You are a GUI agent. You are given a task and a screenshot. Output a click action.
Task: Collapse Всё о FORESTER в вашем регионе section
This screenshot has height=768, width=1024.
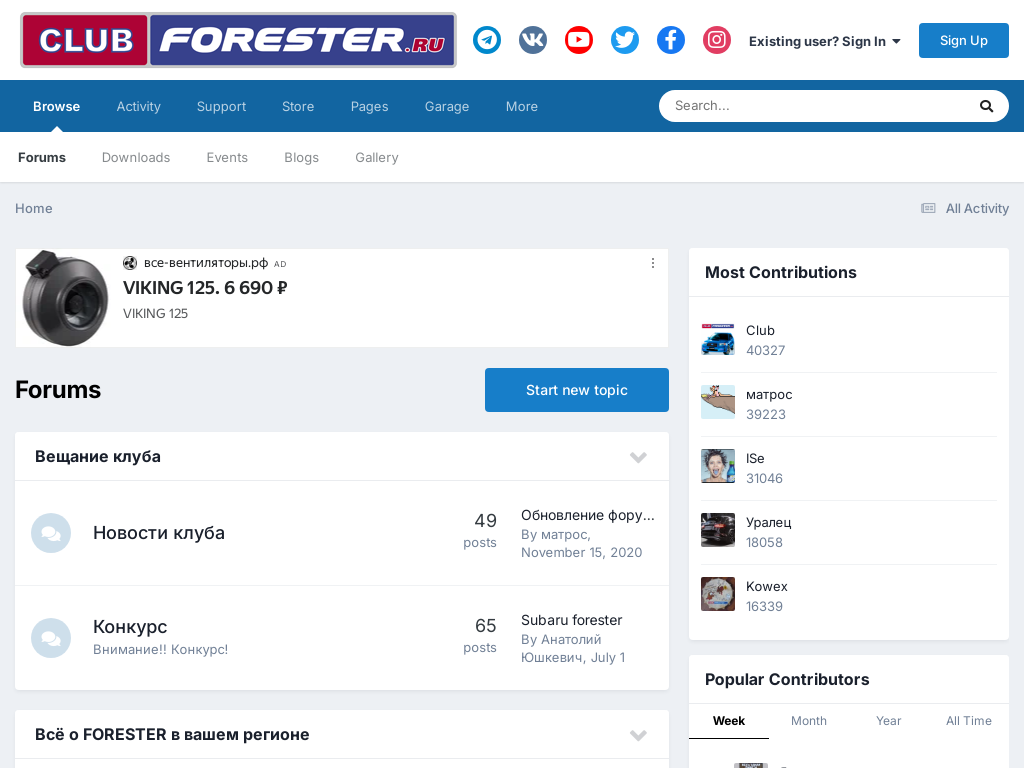click(638, 735)
